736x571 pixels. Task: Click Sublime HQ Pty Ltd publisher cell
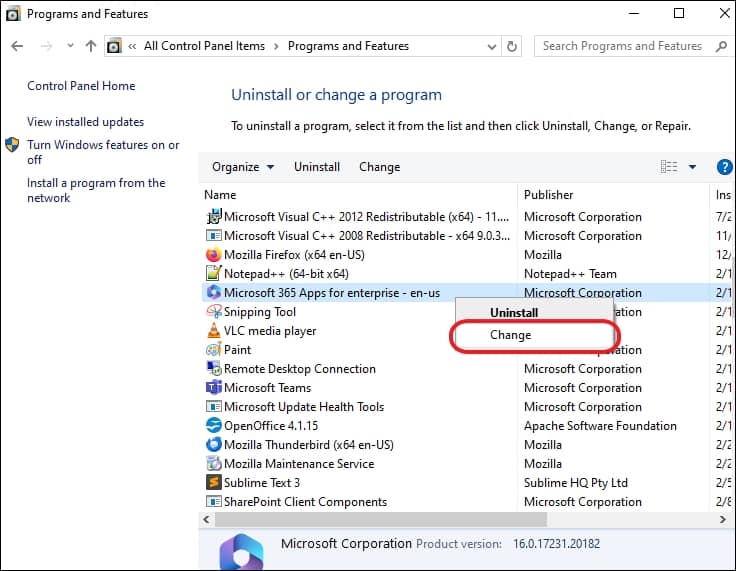coord(575,483)
